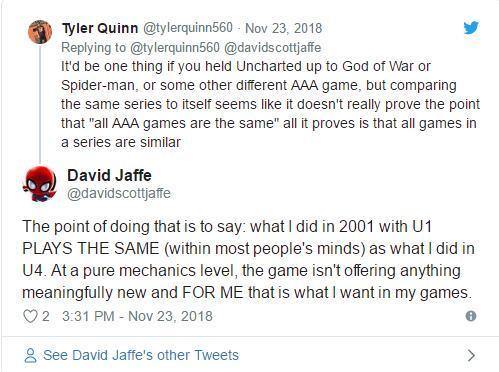Screen dimensions: 499x372
Task: Open See David Jaffe's other Tweets
Action: click(x=141, y=355)
